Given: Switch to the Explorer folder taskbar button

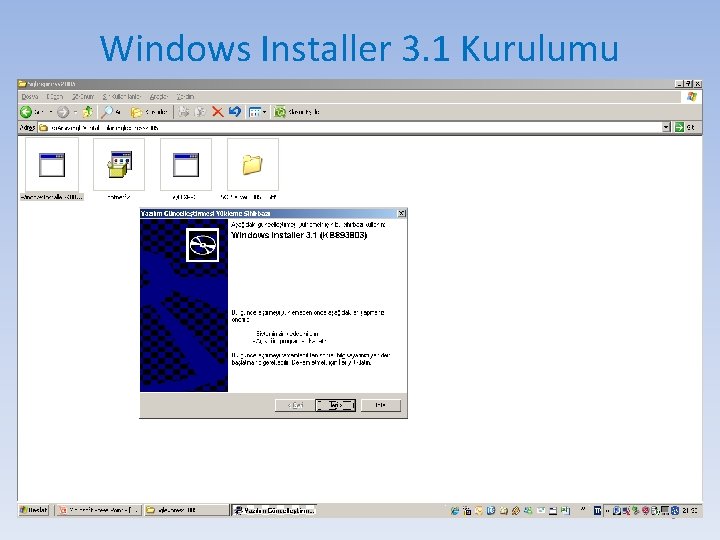Looking at the screenshot, I should (186, 510).
